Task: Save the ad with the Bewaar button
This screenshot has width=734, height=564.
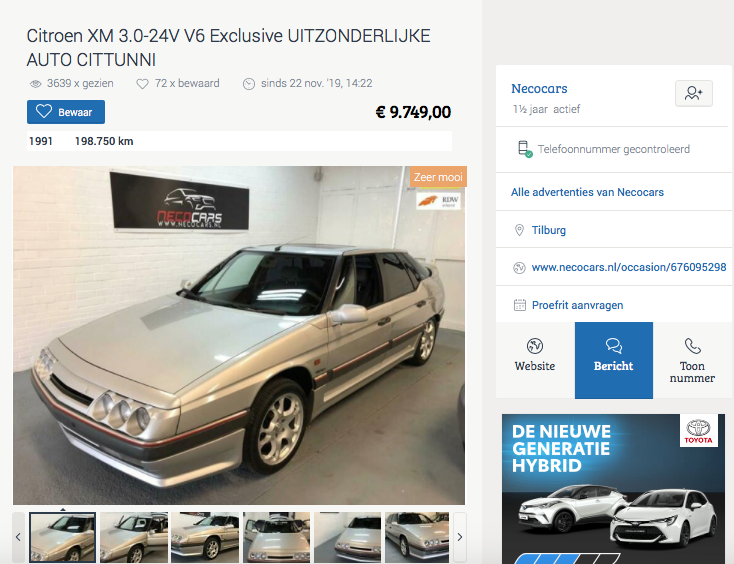Action: [x=66, y=112]
